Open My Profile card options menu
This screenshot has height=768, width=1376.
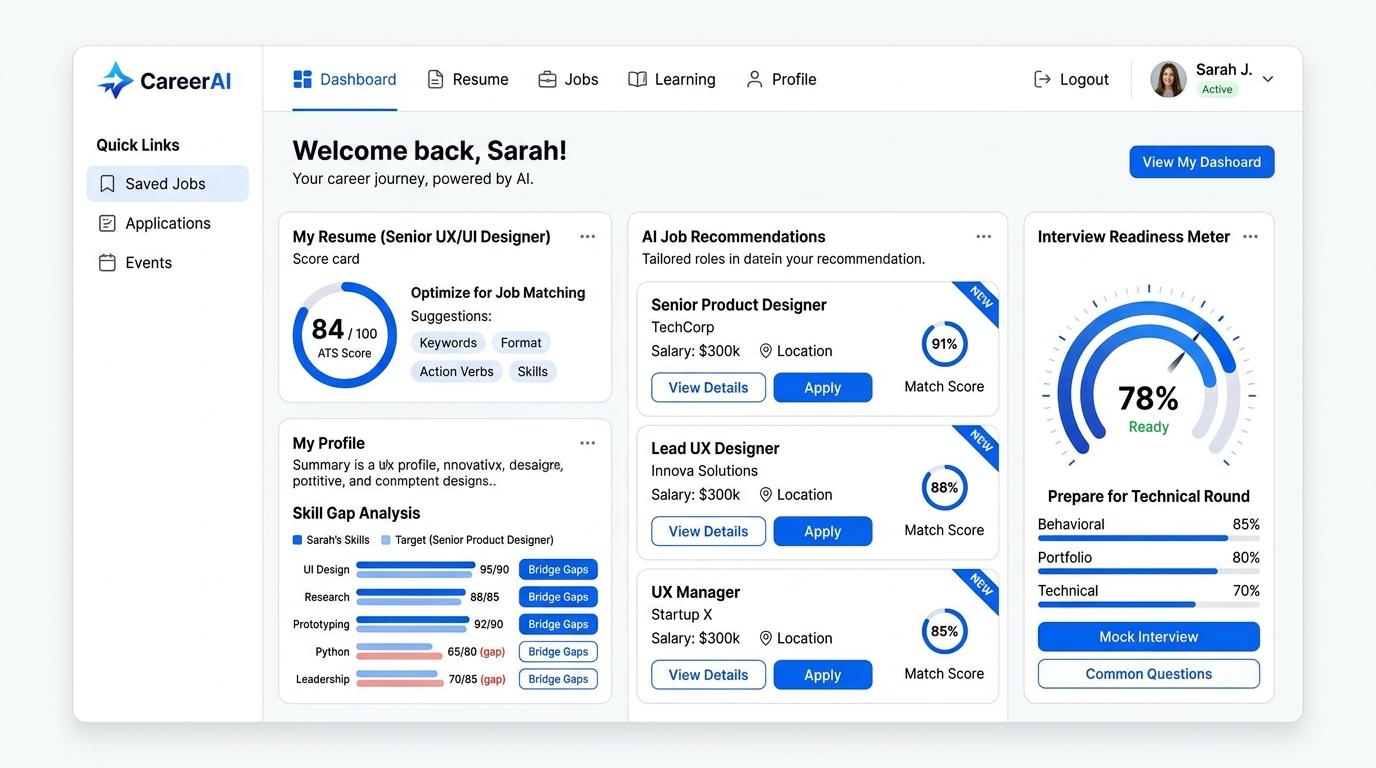click(587, 443)
